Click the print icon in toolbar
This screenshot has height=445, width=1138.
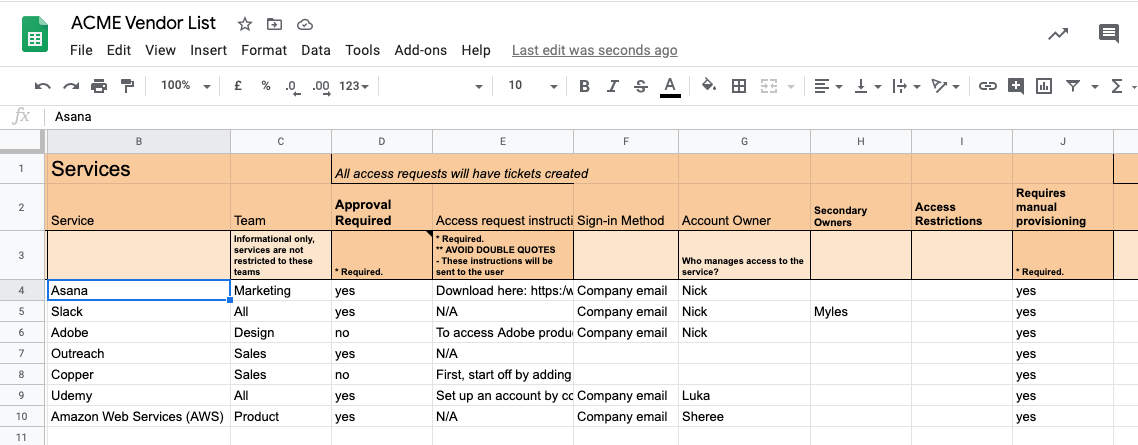[99, 86]
